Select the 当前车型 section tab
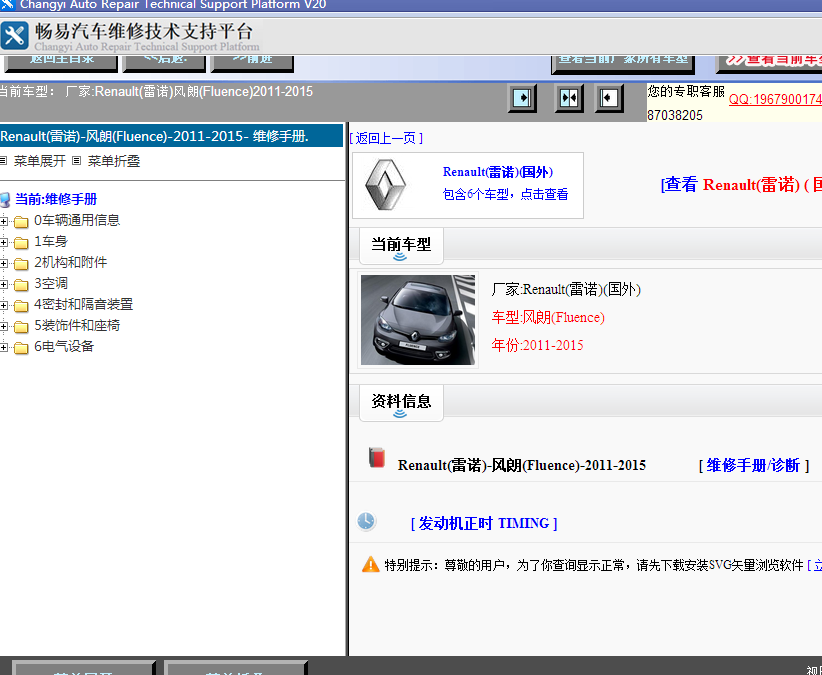The image size is (822, 675). coord(401,246)
